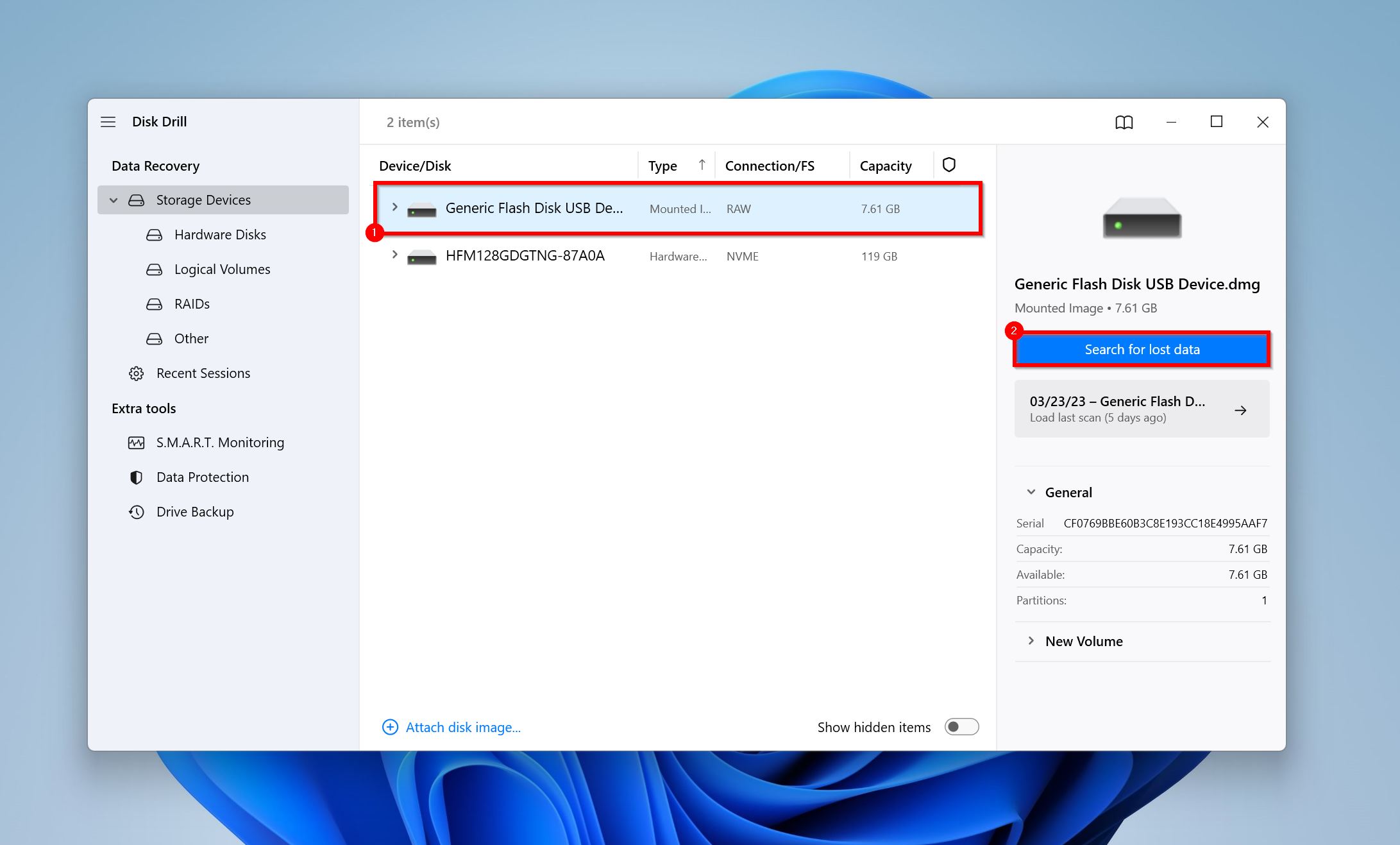
Task: Sort by Device/Disk column header
Action: pyautogui.click(x=415, y=166)
